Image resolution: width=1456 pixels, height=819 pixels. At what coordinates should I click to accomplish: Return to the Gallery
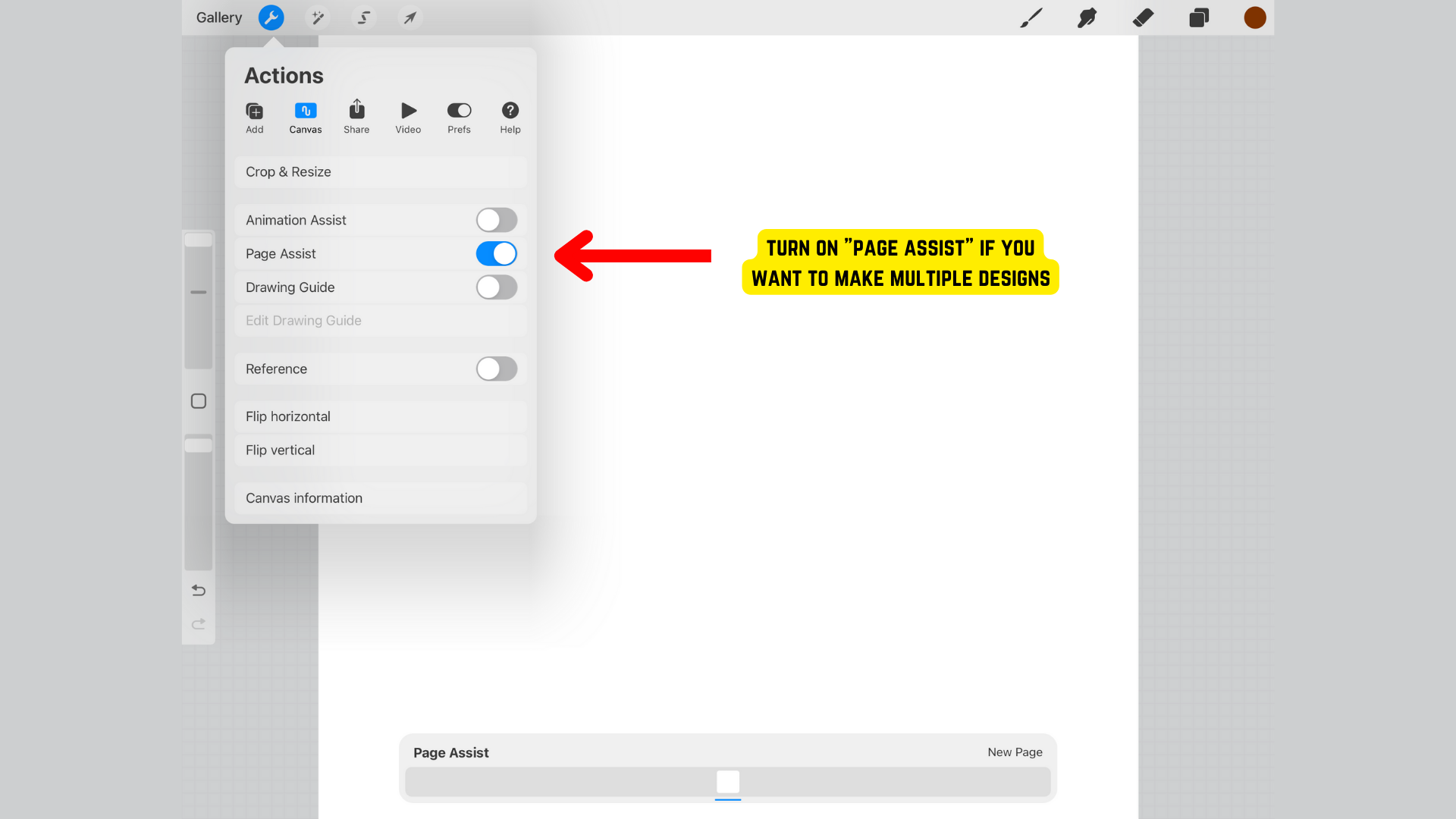click(218, 17)
